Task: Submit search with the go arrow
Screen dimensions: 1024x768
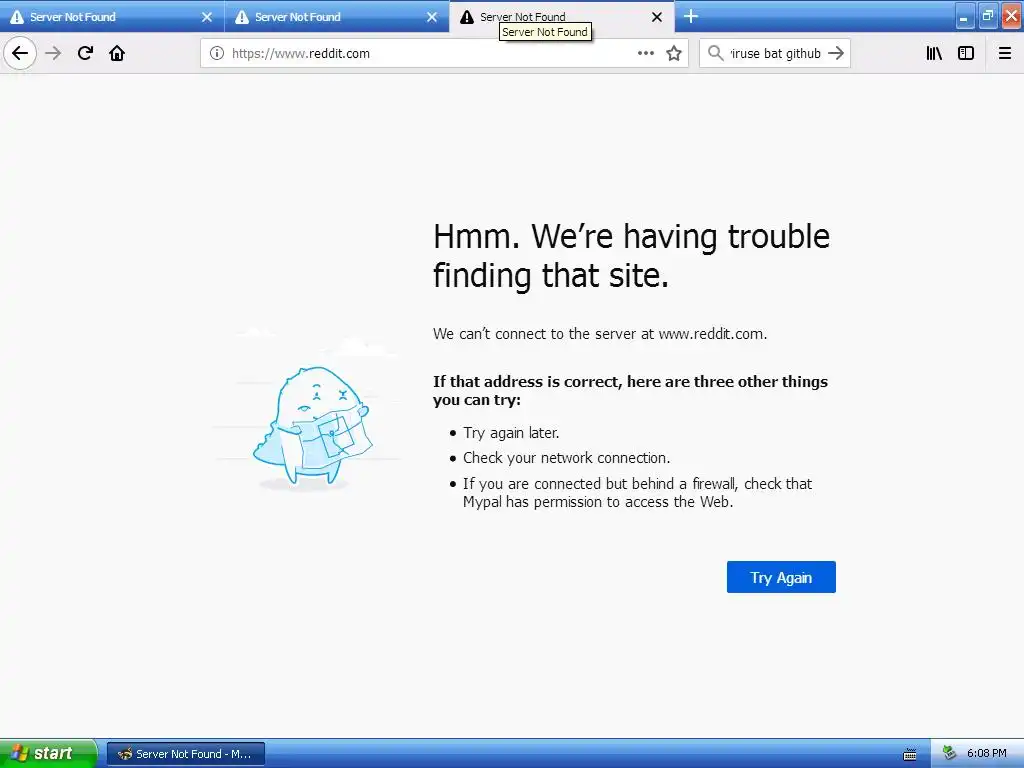Action: (x=836, y=53)
